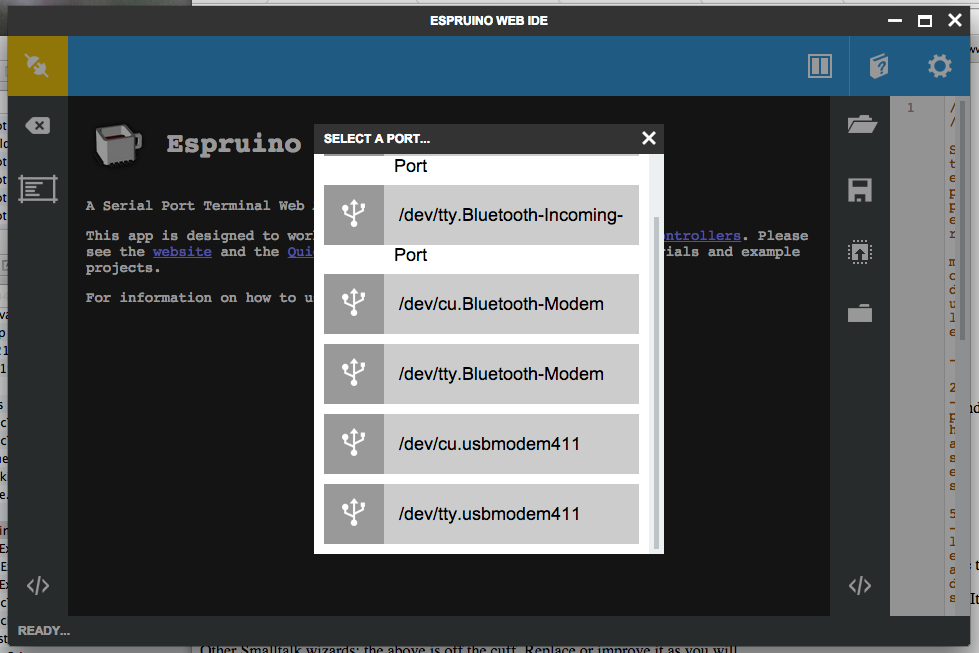The width and height of the screenshot is (979, 653).
Task: Click the Espruino mug logo
Action: coord(119,144)
